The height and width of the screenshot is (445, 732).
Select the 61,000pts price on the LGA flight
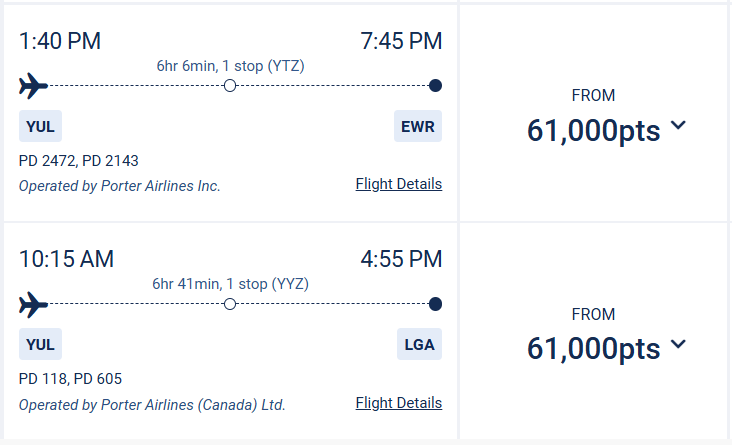(594, 348)
